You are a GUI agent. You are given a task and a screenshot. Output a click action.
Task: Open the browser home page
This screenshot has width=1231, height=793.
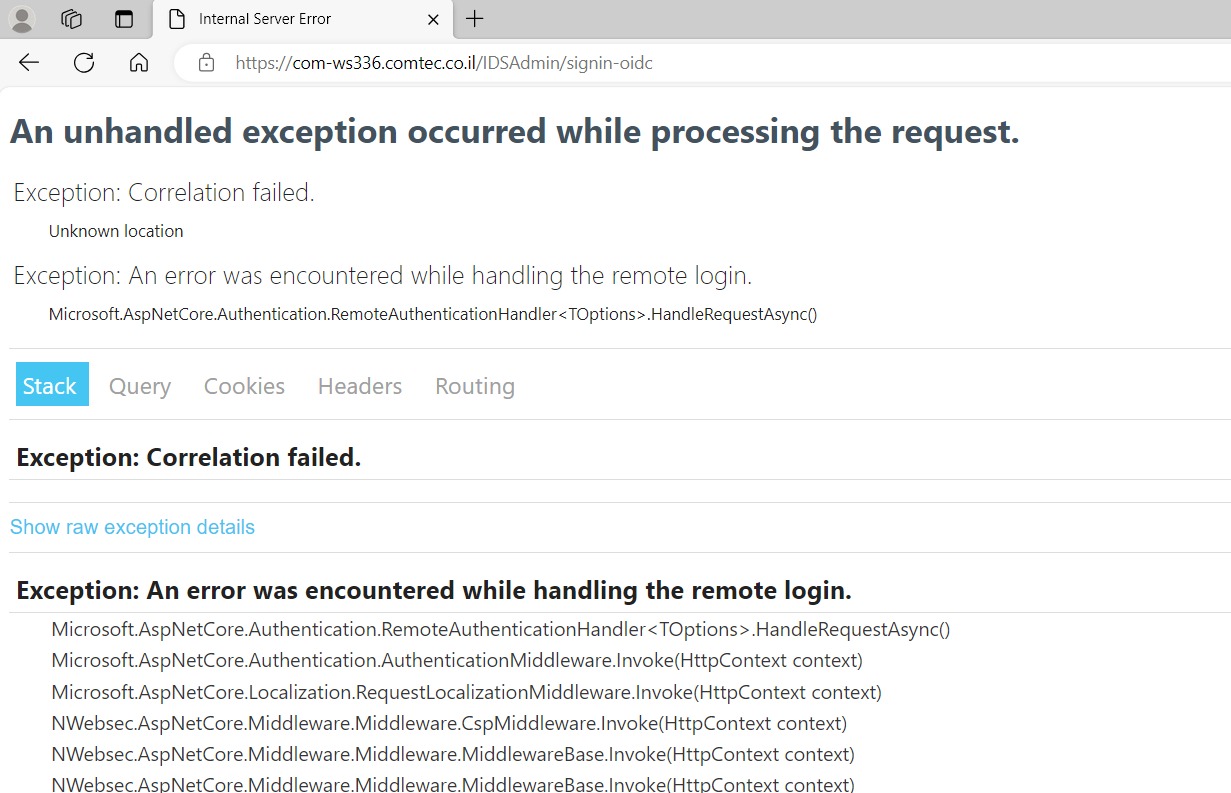(139, 62)
